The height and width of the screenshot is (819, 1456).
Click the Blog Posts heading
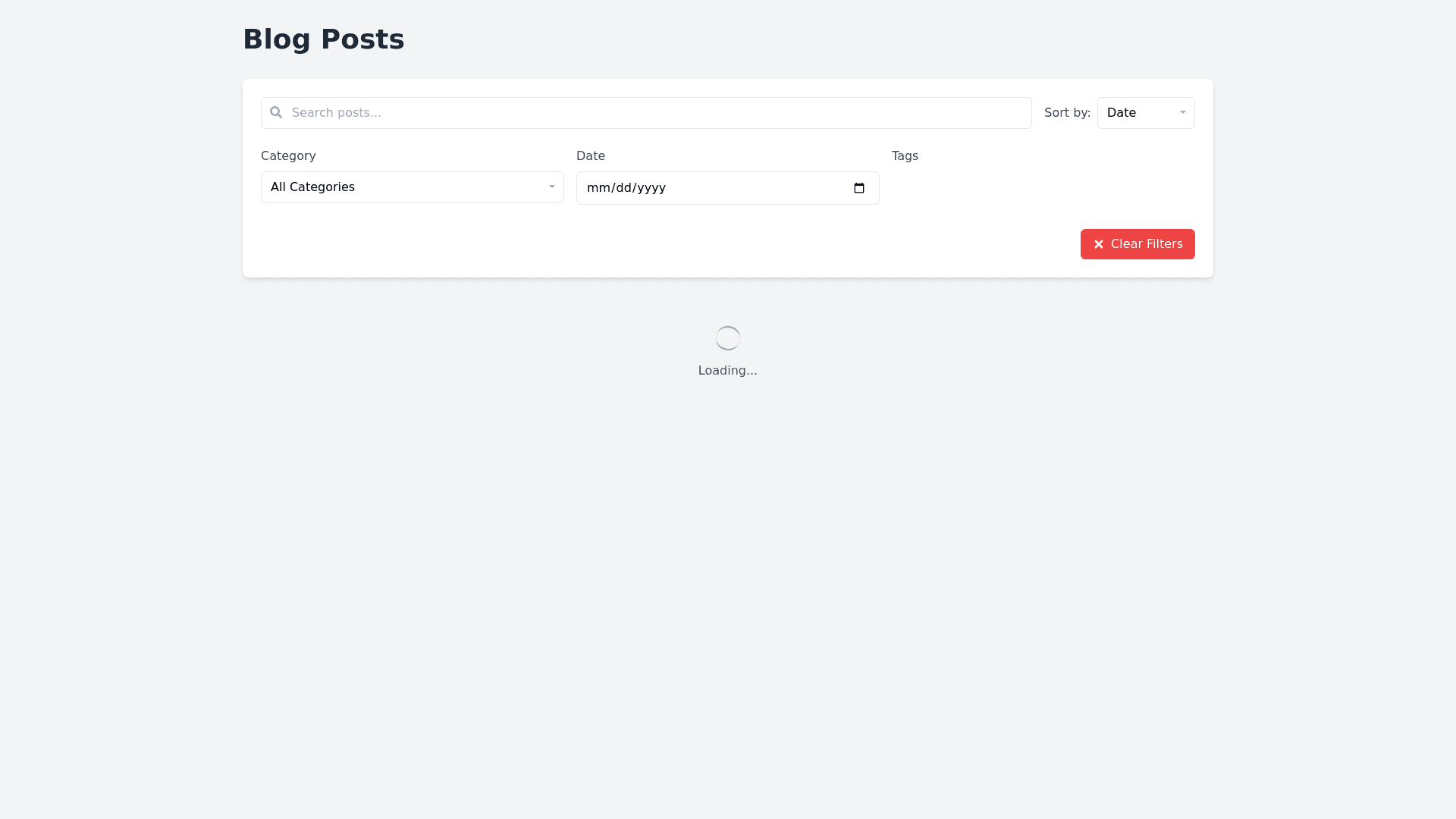coord(323,39)
